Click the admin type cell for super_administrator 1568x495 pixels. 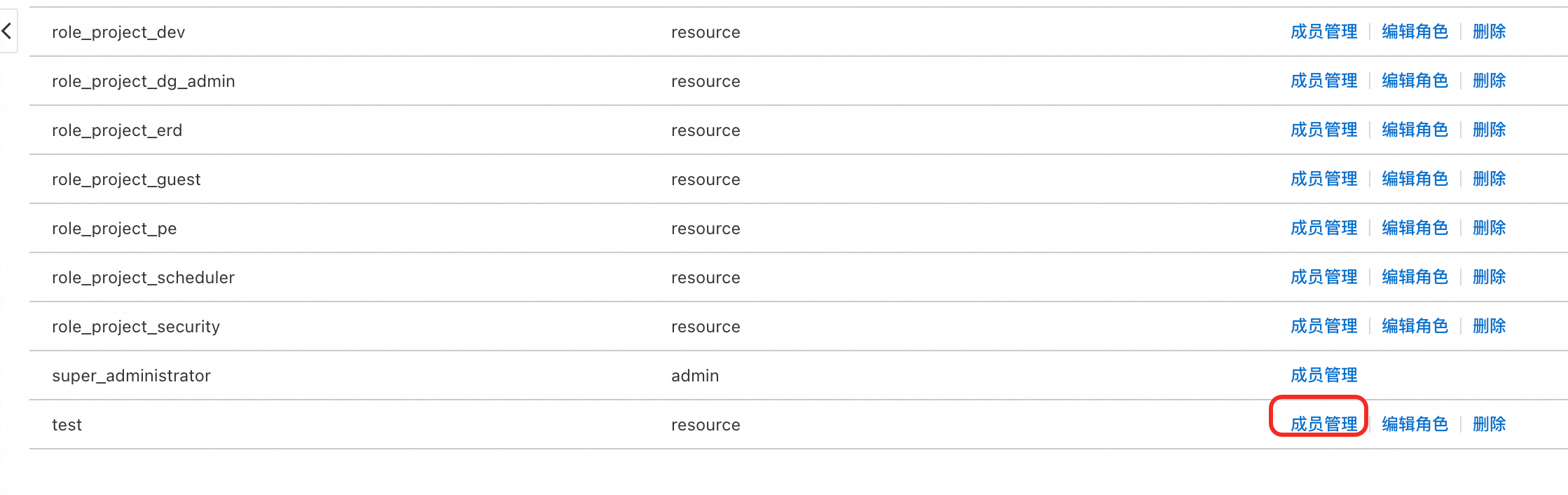tap(694, 376)
